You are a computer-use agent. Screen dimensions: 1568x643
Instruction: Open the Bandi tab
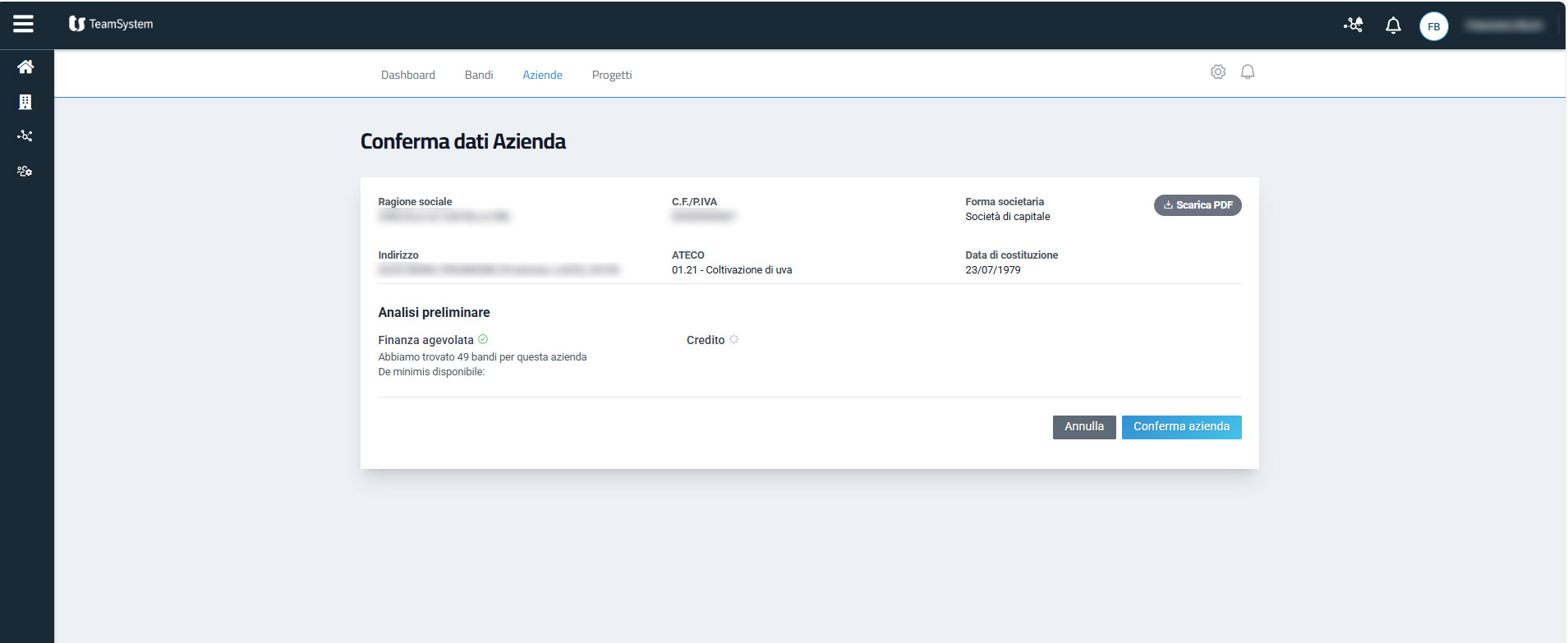[x=479, y=75]
